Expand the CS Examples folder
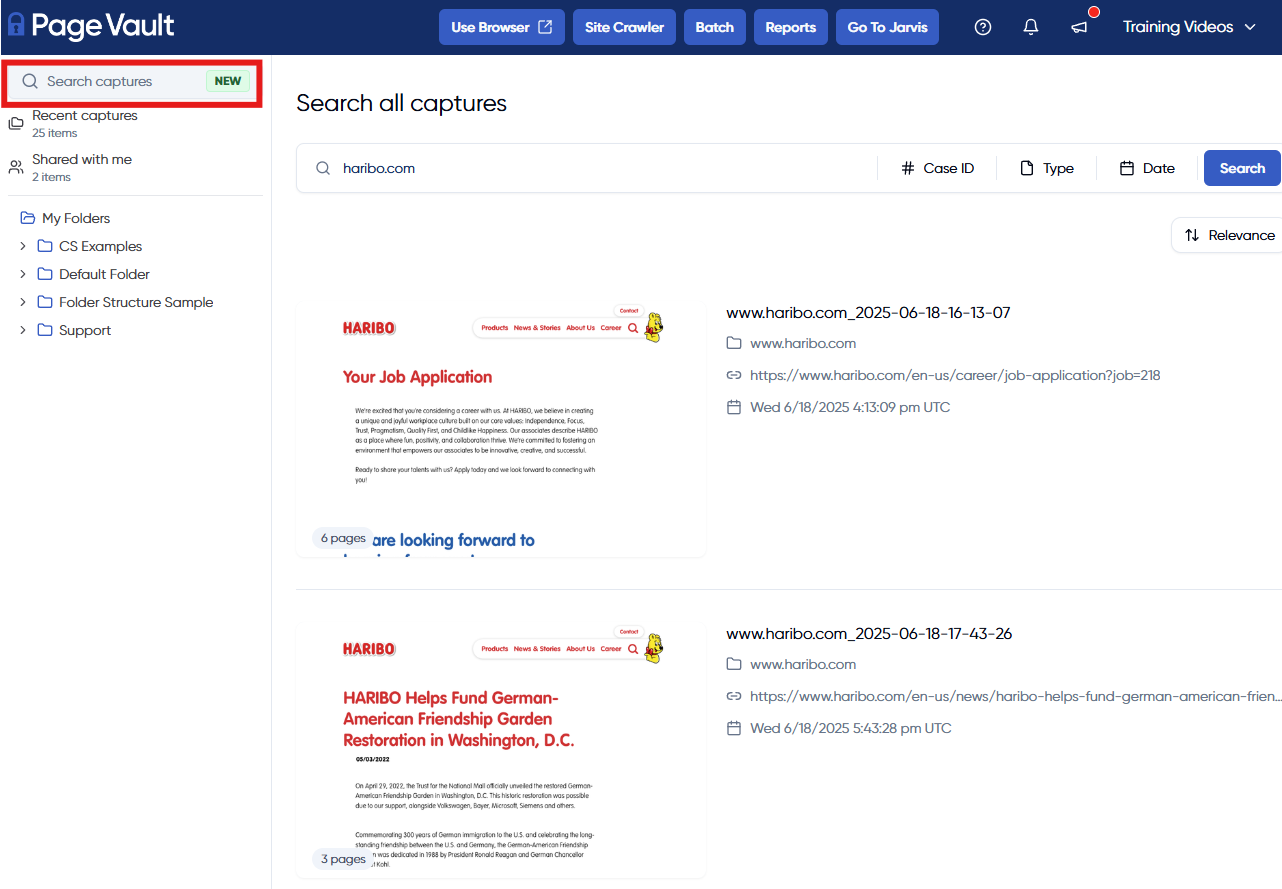 [23, 246]
